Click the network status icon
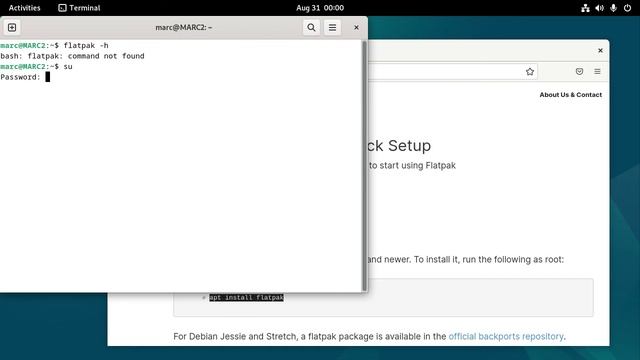Viewport: 640px width, 360px height. click(585, 8)
